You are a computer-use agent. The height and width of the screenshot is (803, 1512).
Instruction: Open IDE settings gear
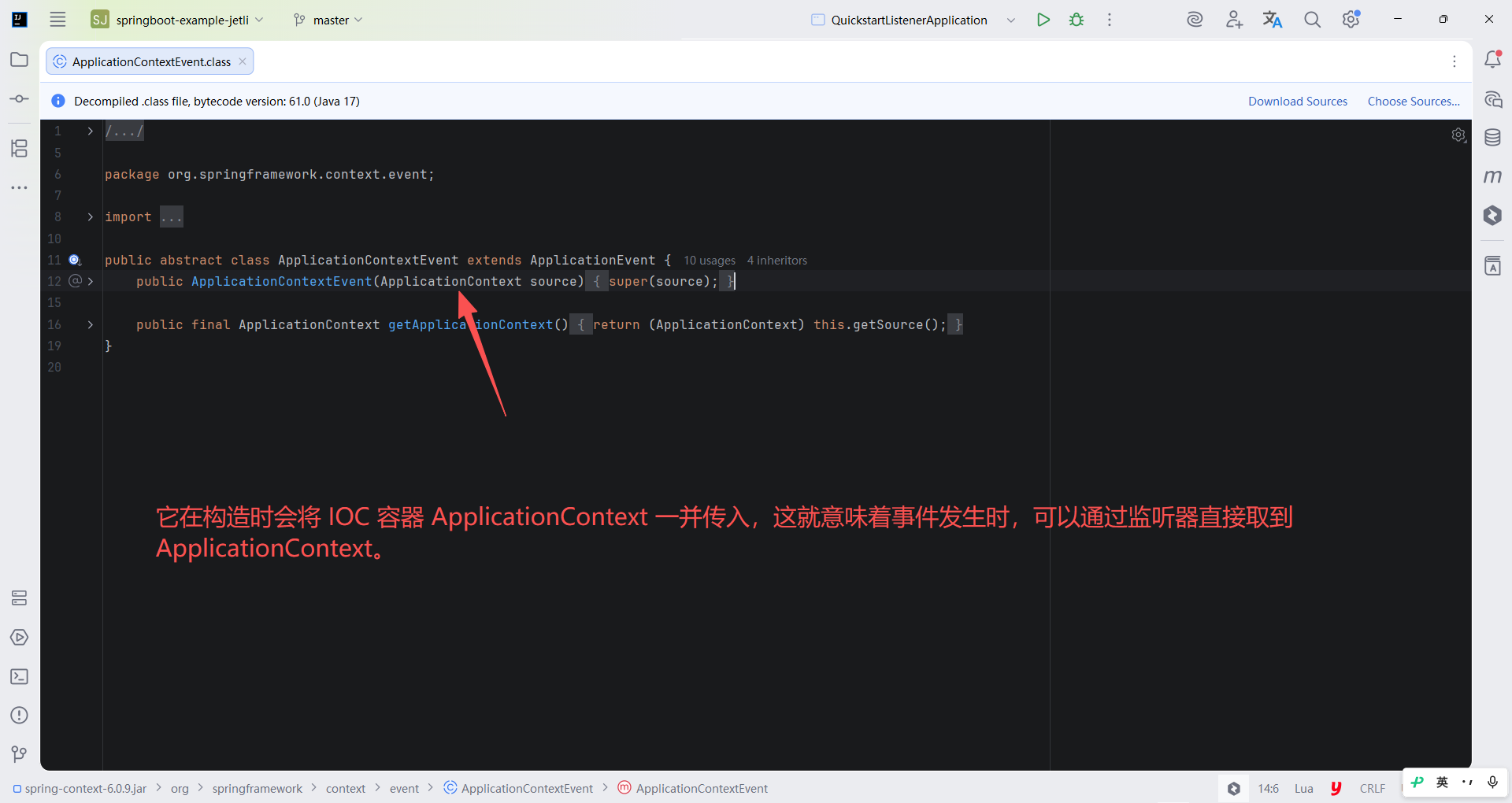point(1351,19)
